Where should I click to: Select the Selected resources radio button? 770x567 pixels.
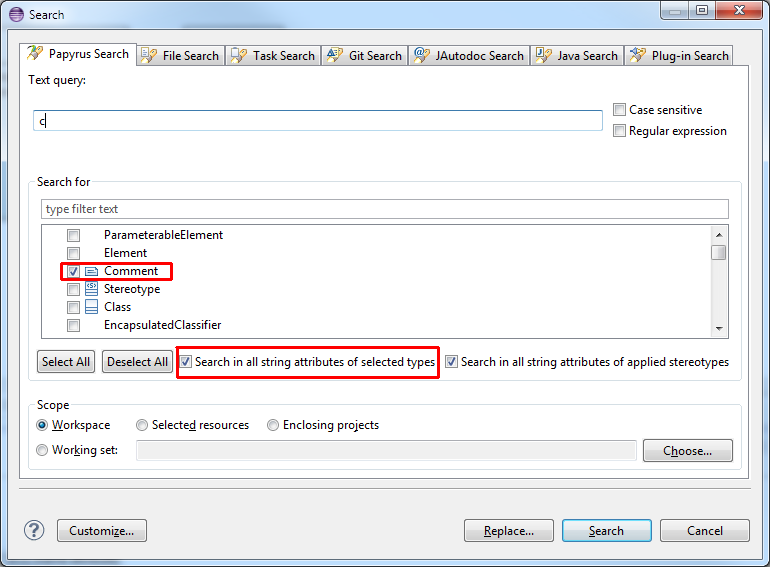click(142, 425)
